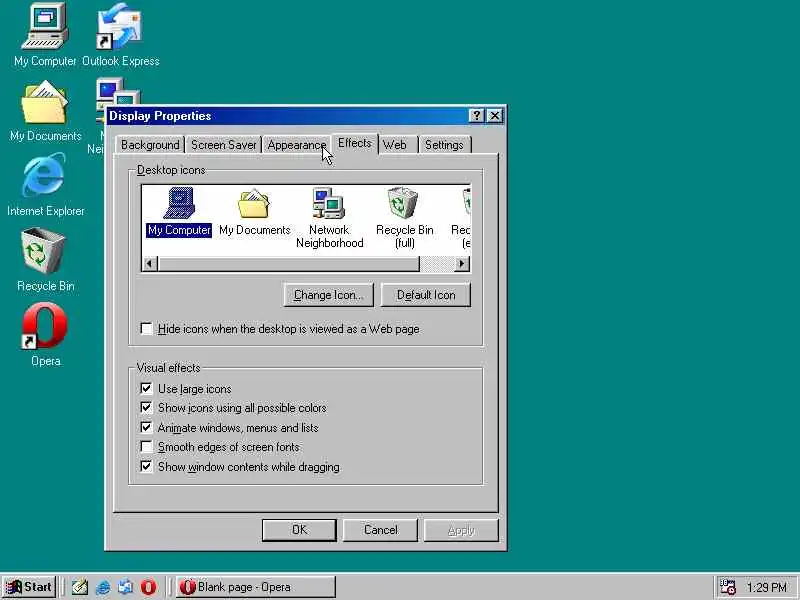
Task: Click the Default Icon button
Action: tap(426, 295)
